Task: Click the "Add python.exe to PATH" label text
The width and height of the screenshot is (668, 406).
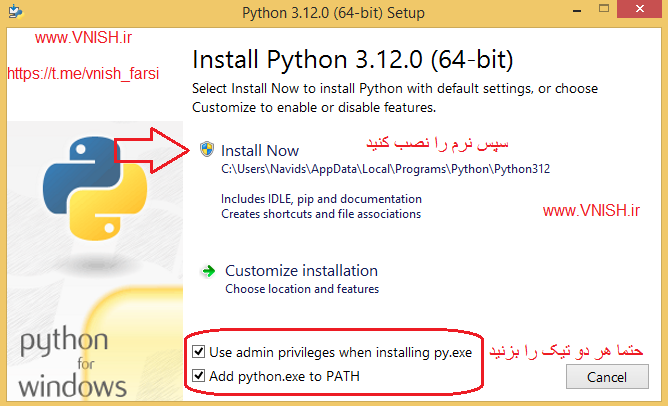Action: [x=284, y=376]
